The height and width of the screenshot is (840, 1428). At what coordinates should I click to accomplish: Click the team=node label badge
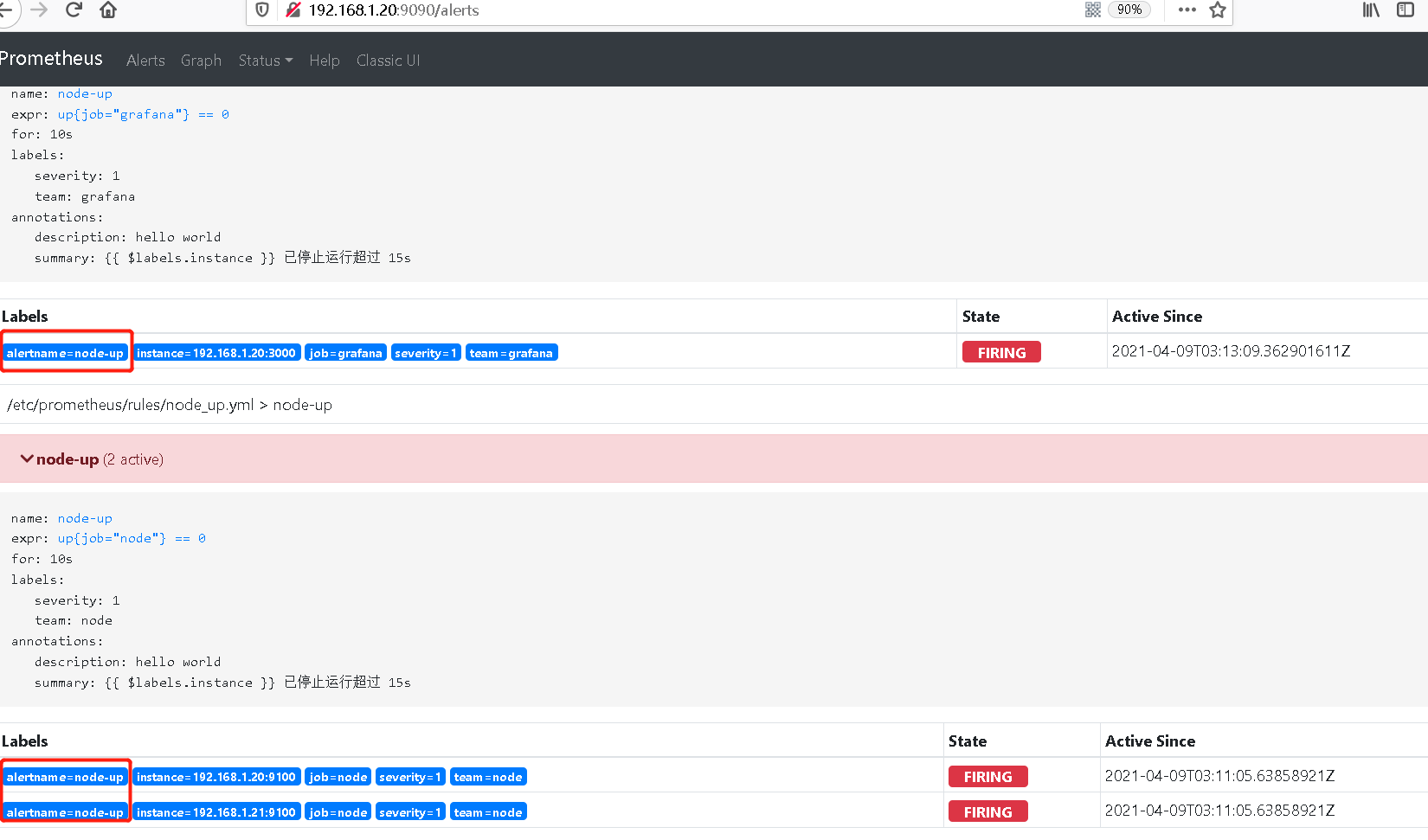(489, 776)
